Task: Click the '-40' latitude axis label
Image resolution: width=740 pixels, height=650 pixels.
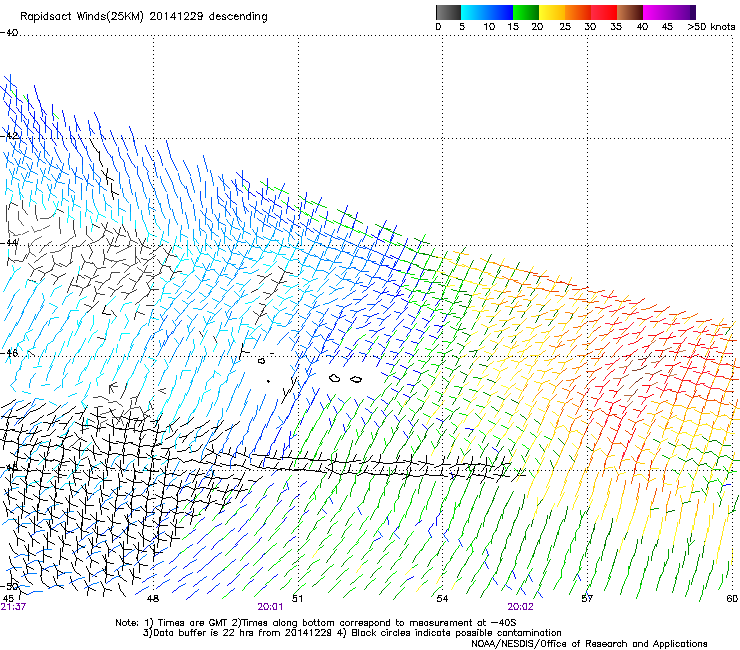Action: pyautogui.click(x=9, y=33)
